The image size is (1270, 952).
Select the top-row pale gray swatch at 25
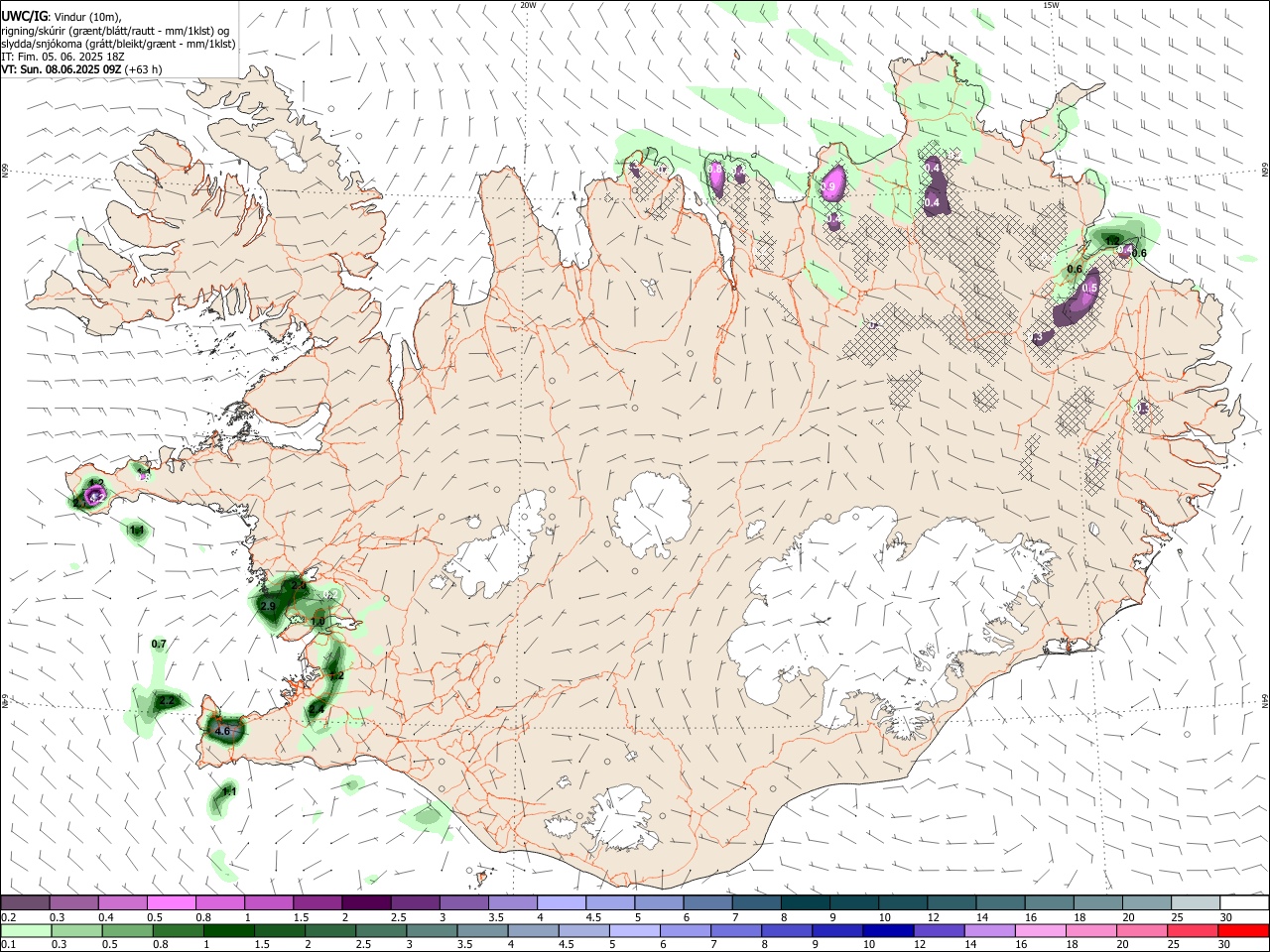coord(1196,903)
